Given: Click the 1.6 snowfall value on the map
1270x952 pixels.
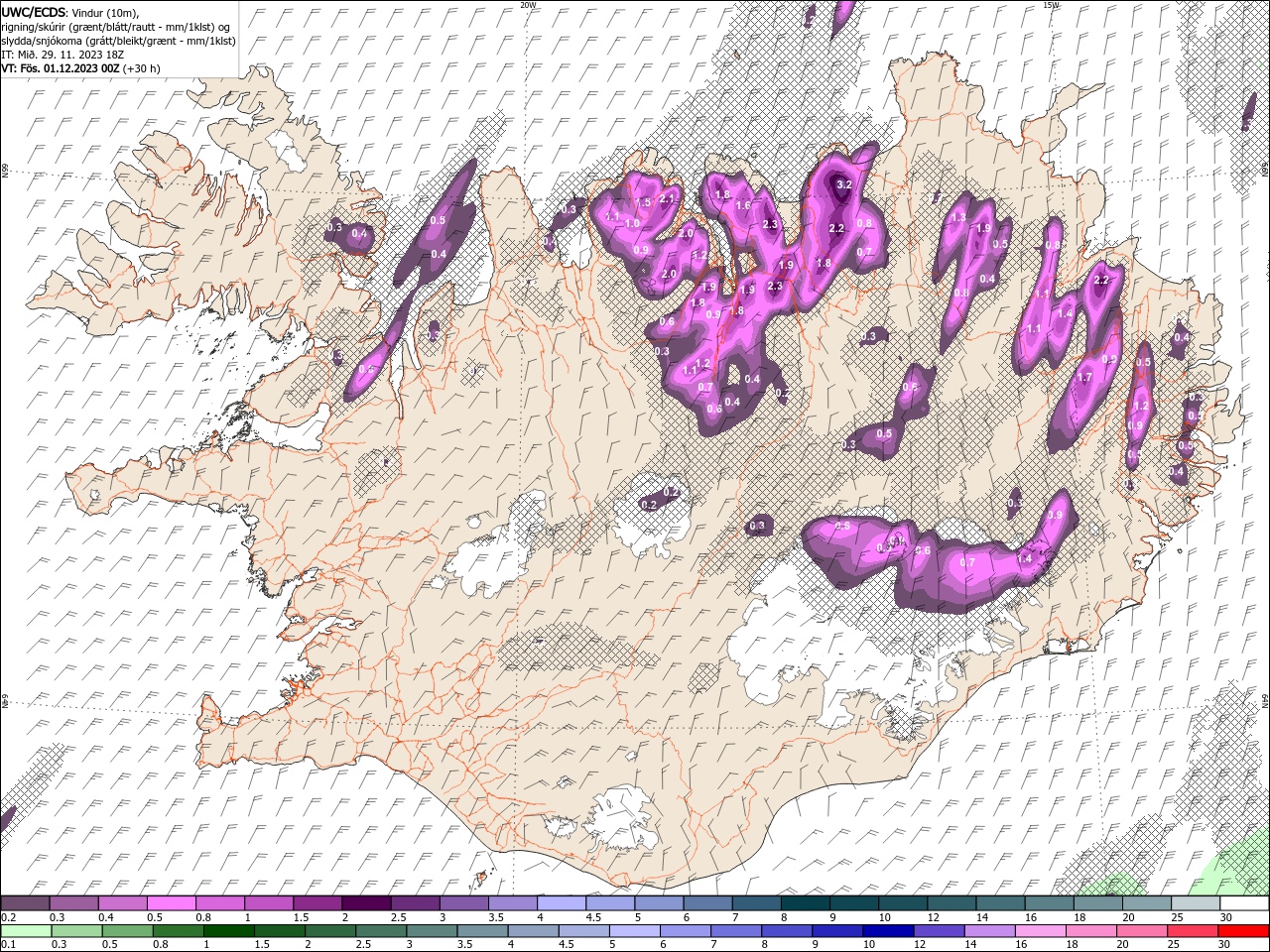Looking at the screenshot, I should tap(743, 205).
